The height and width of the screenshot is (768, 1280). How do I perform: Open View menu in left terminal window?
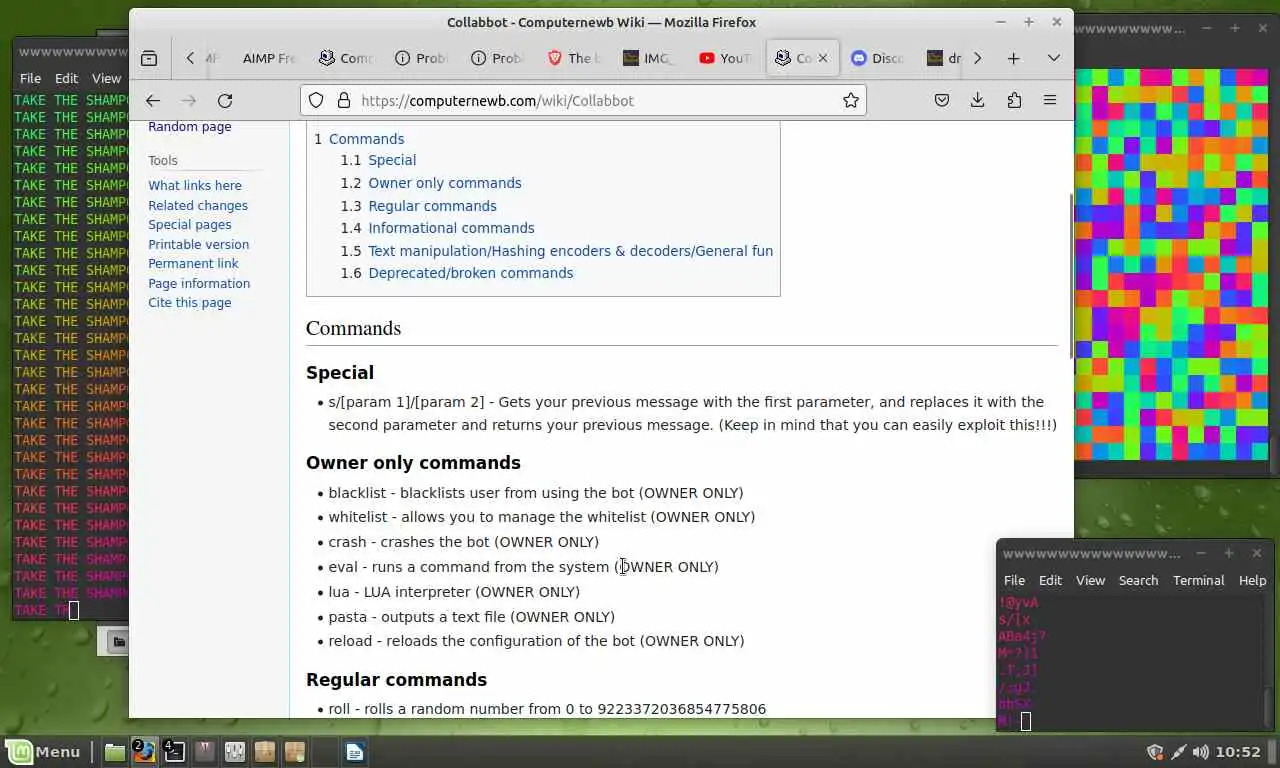(x=106, y=78)
